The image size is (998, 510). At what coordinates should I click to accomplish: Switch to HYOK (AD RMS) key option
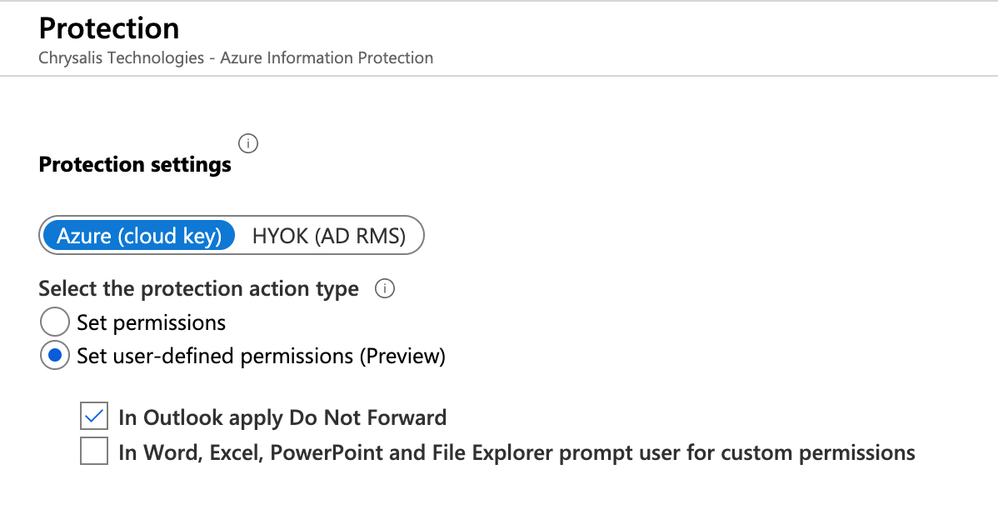pos(328,236)
